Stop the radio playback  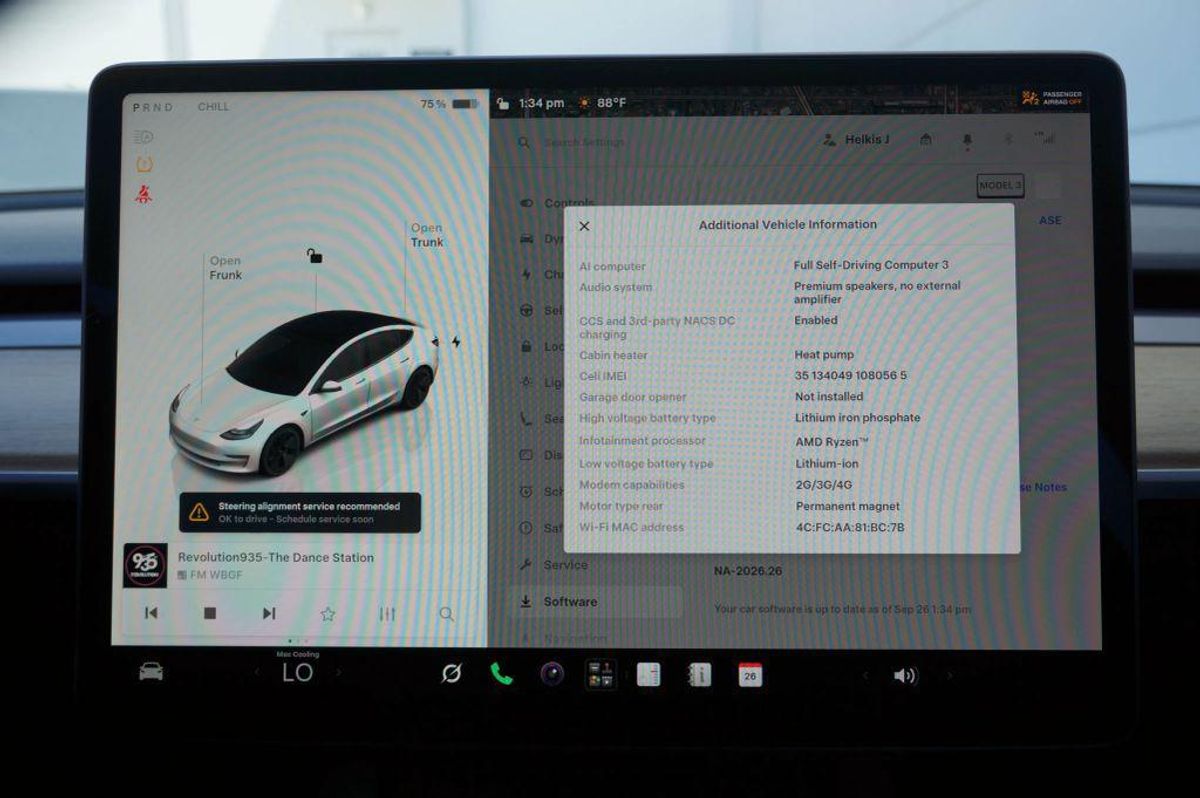(210, 613)
